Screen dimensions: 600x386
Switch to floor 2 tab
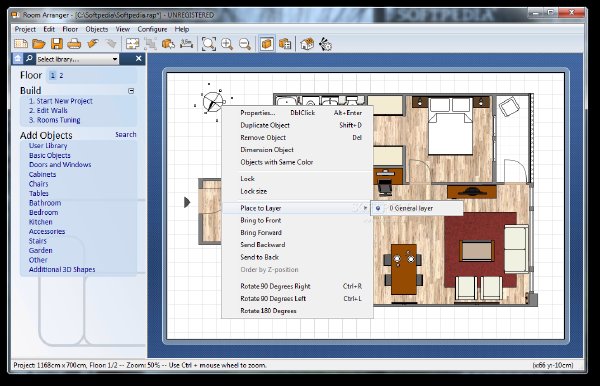(61, 75)
